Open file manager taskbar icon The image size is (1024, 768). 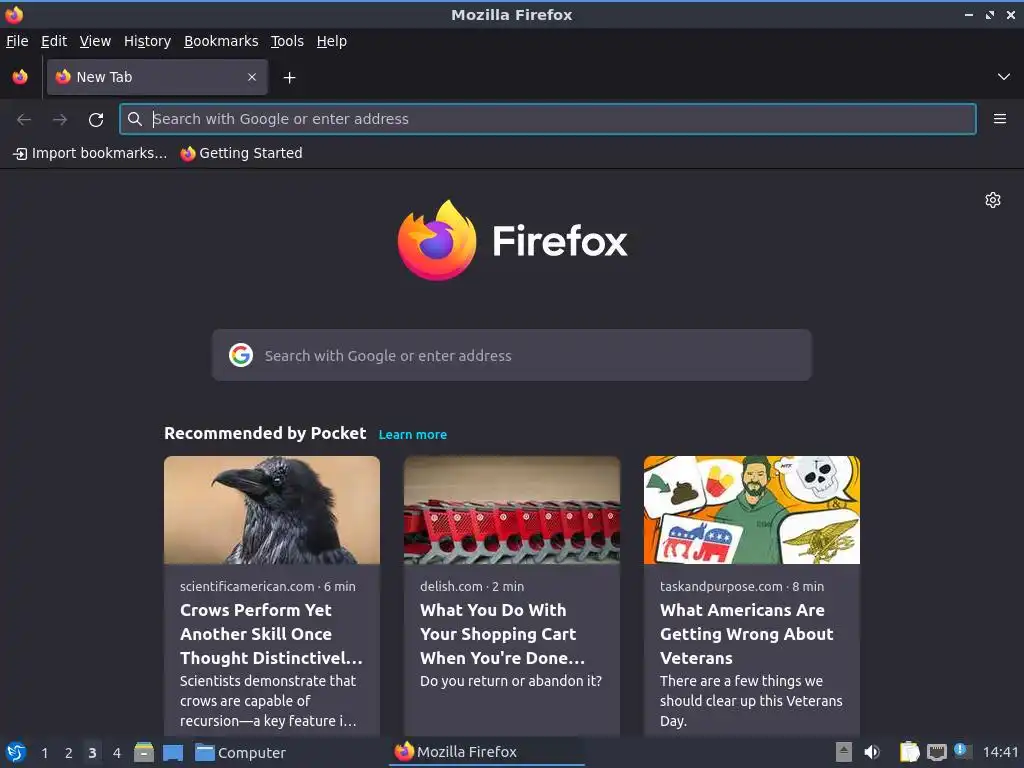(144, 752)
